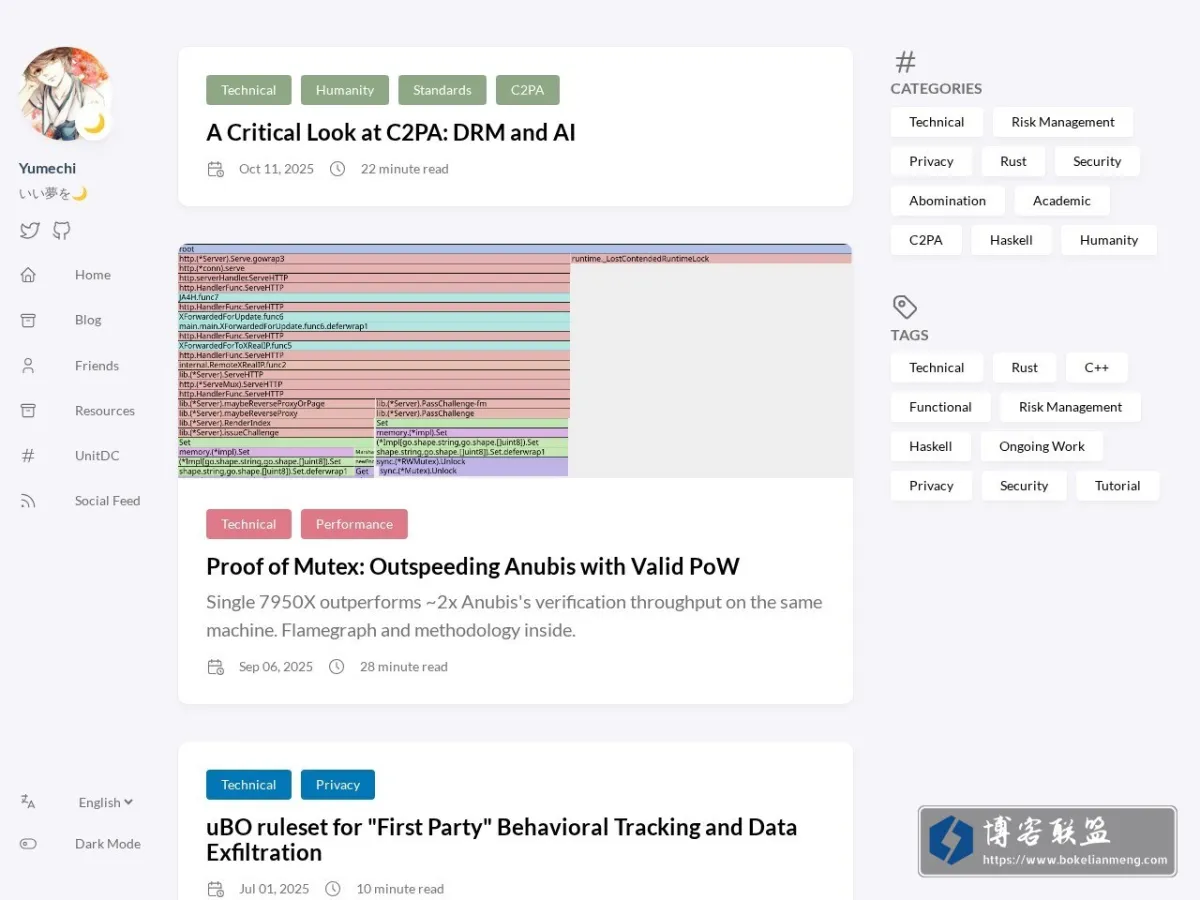Screen dimensions: 1200x900
Task: Click the UnitDC hash icon
Action: [x=28, y=456]
